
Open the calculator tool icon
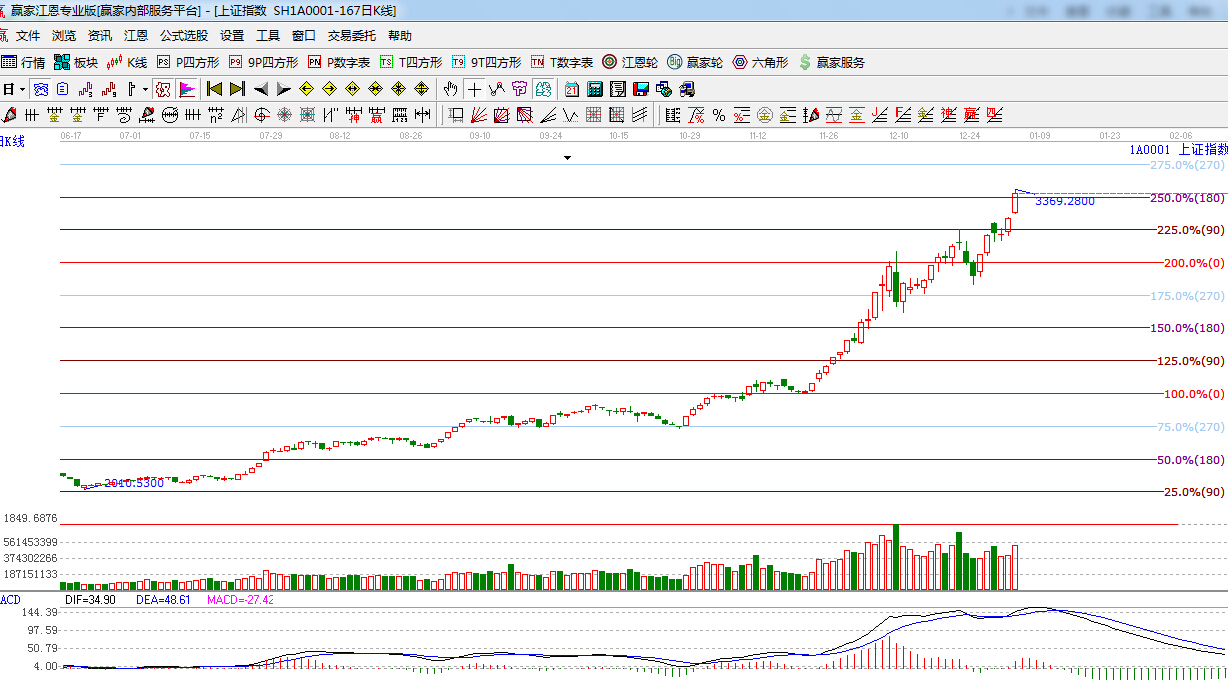point(595,89)
